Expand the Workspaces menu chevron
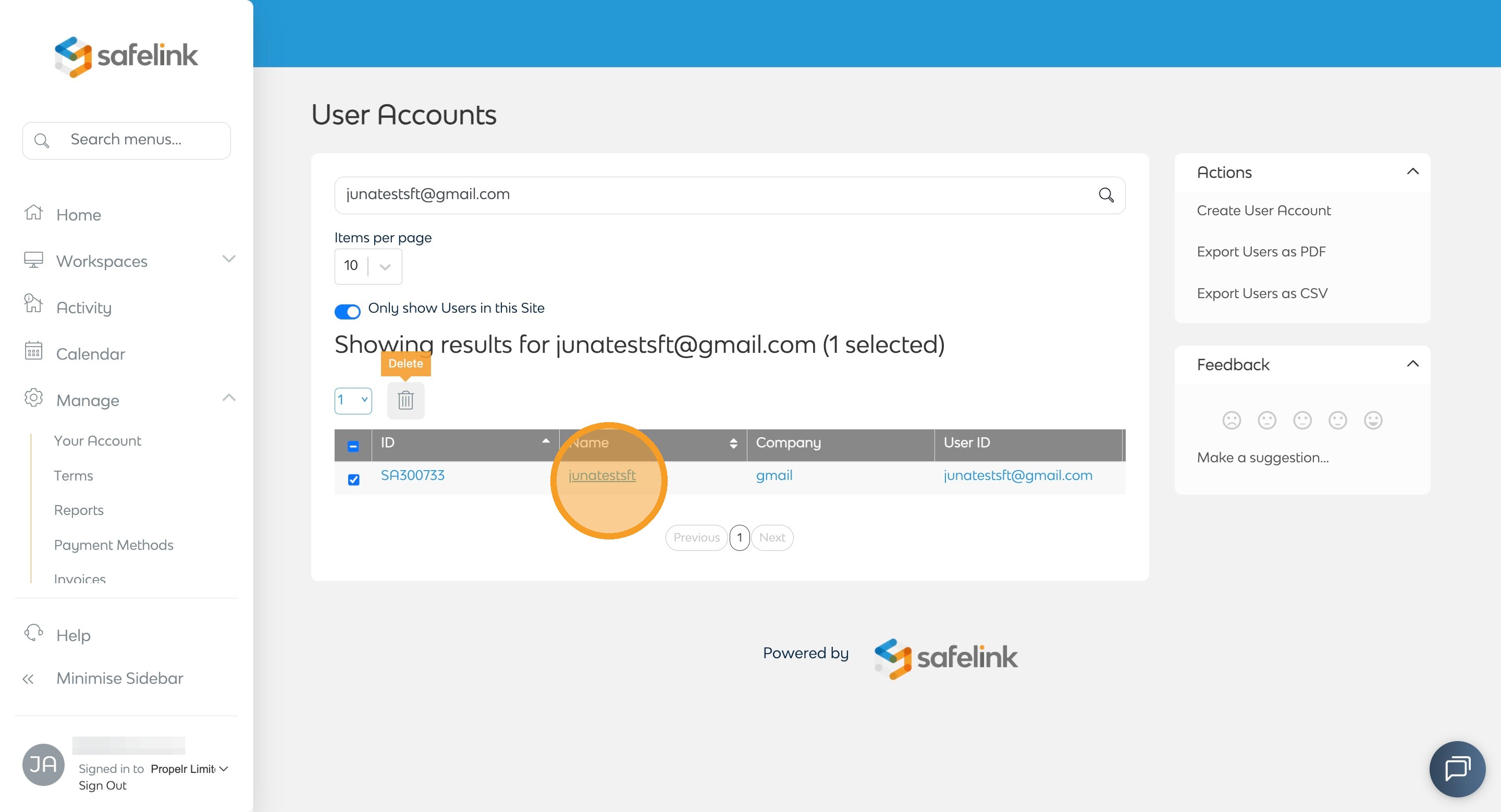Viewport: 1501px width, 812px height. coord(229,259)
